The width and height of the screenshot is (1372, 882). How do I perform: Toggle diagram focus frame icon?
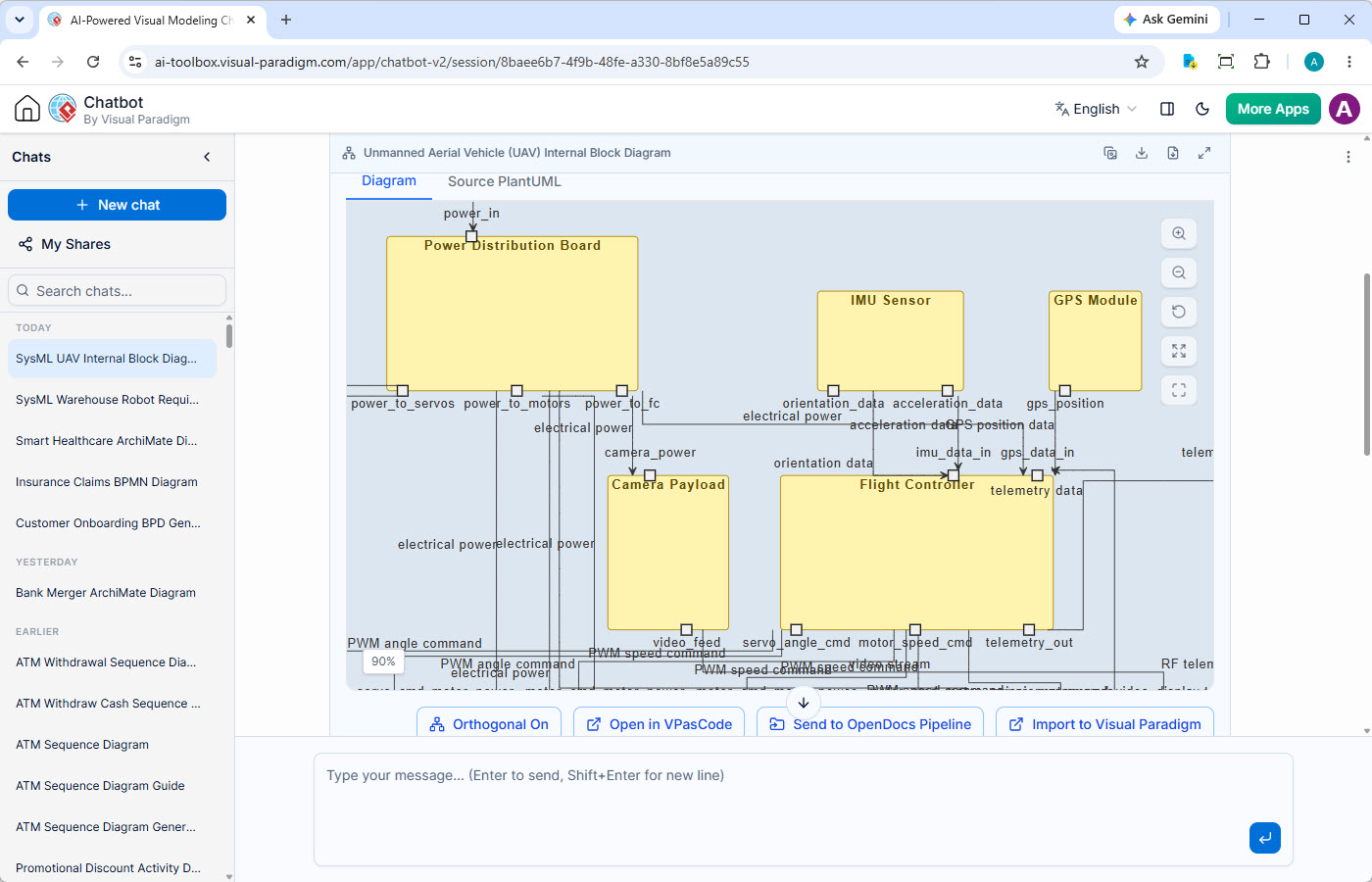click(1179, 390)
